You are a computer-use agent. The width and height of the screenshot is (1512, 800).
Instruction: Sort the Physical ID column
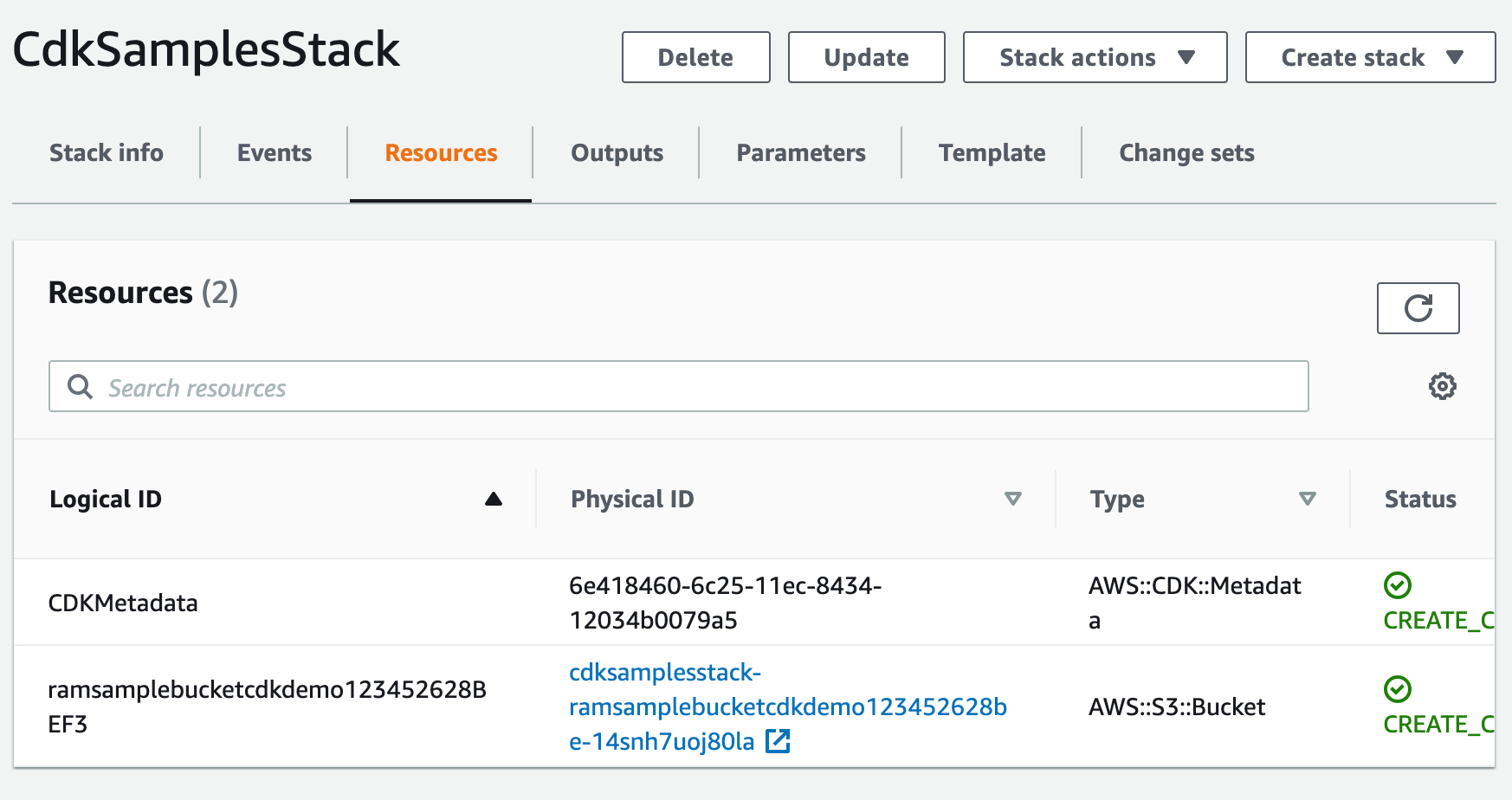(1012, 499)
